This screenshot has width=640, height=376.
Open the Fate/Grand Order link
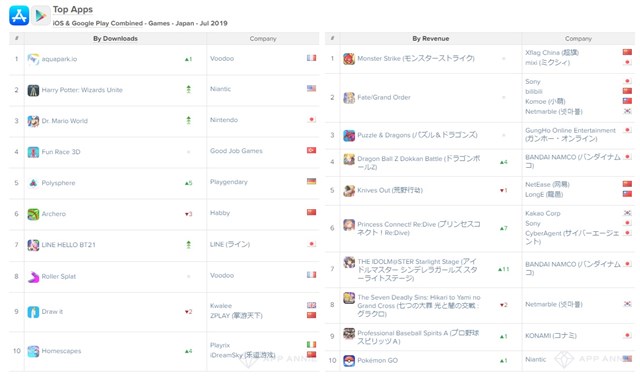(x=384, y=97)
